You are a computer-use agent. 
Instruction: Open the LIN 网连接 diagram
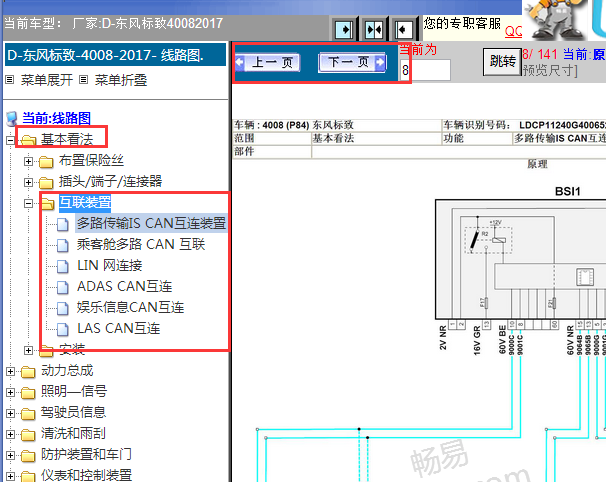point(110,265)
